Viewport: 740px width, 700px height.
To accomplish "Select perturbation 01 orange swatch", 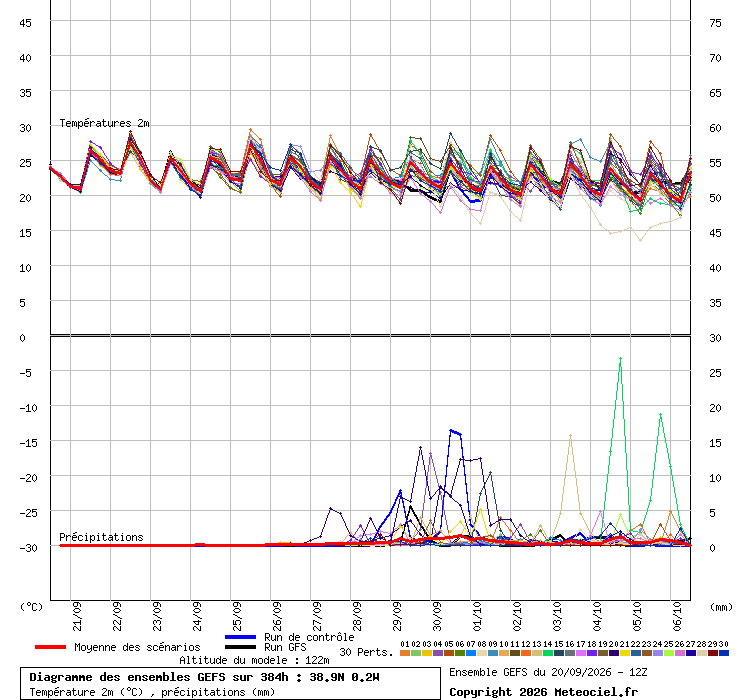I will pyautogui.click(x=405, y=653).
